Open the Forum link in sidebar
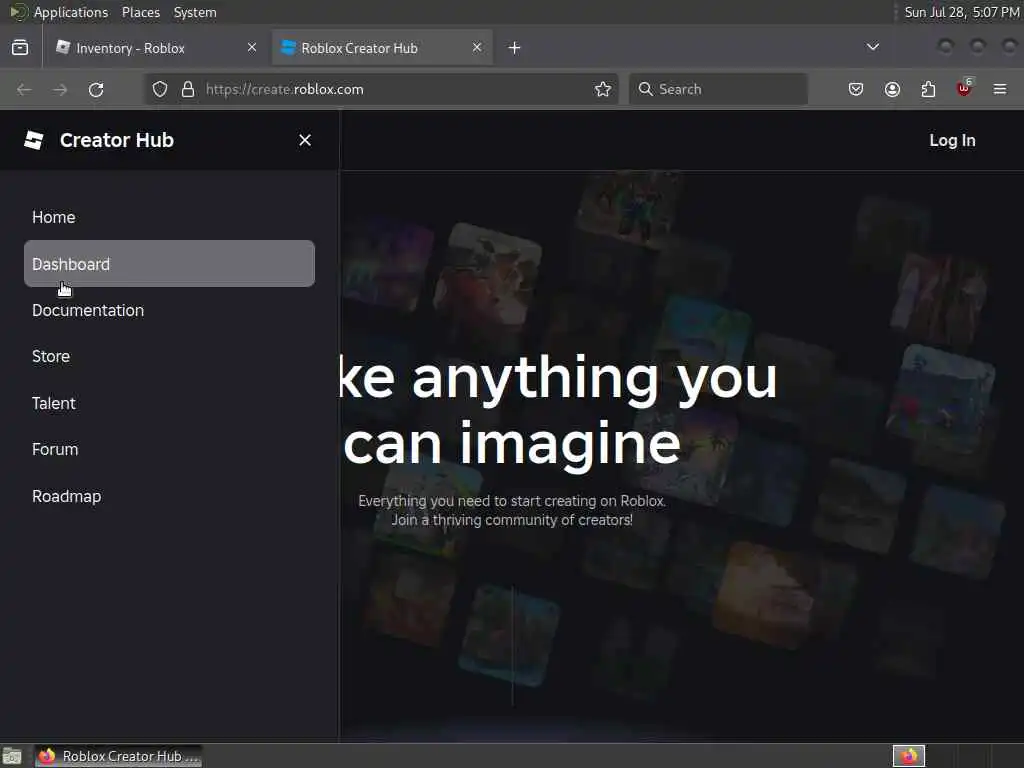Viewport: 1024px width, 768px height. 169,450
